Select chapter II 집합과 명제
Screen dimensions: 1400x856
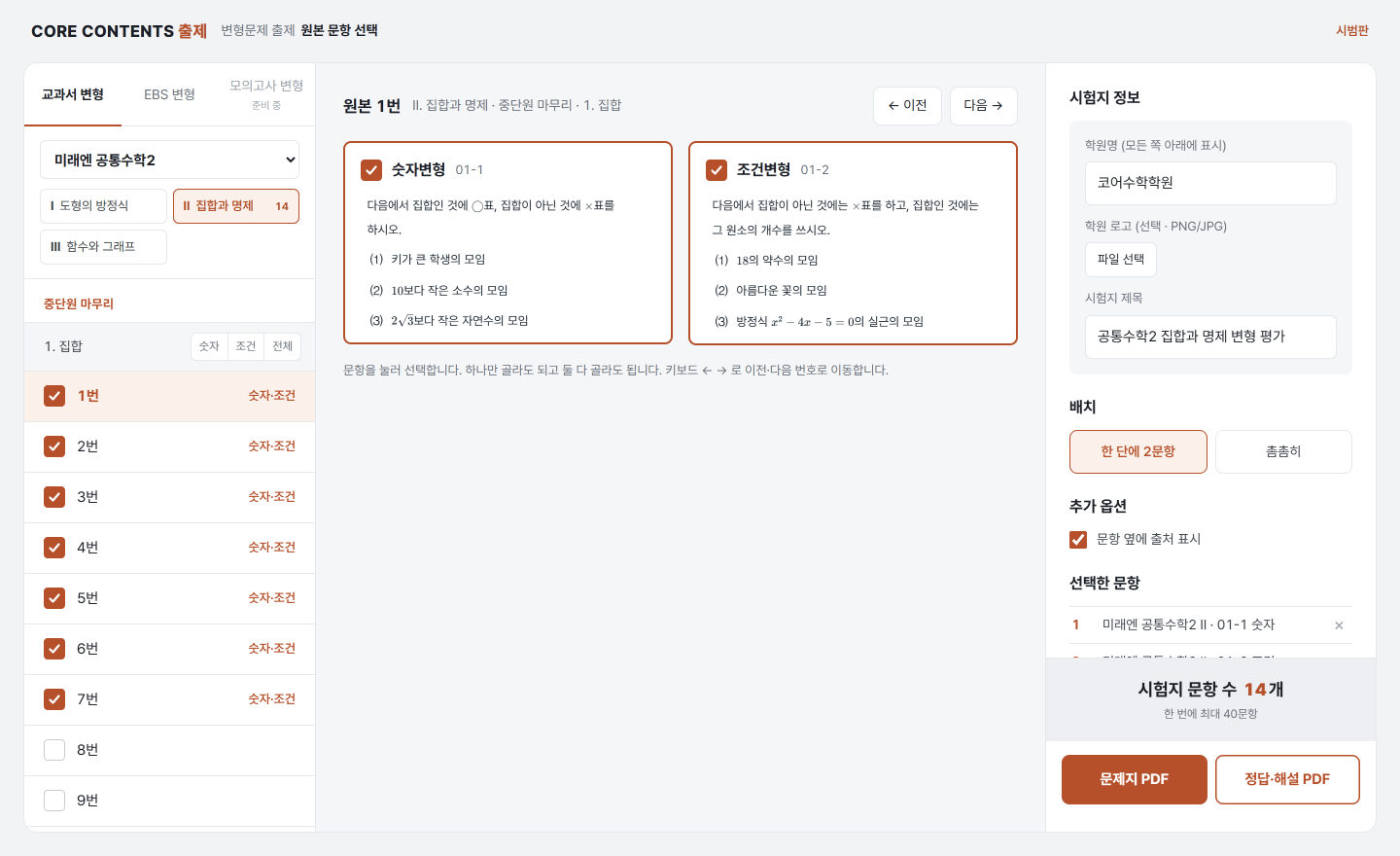[236, 206]
